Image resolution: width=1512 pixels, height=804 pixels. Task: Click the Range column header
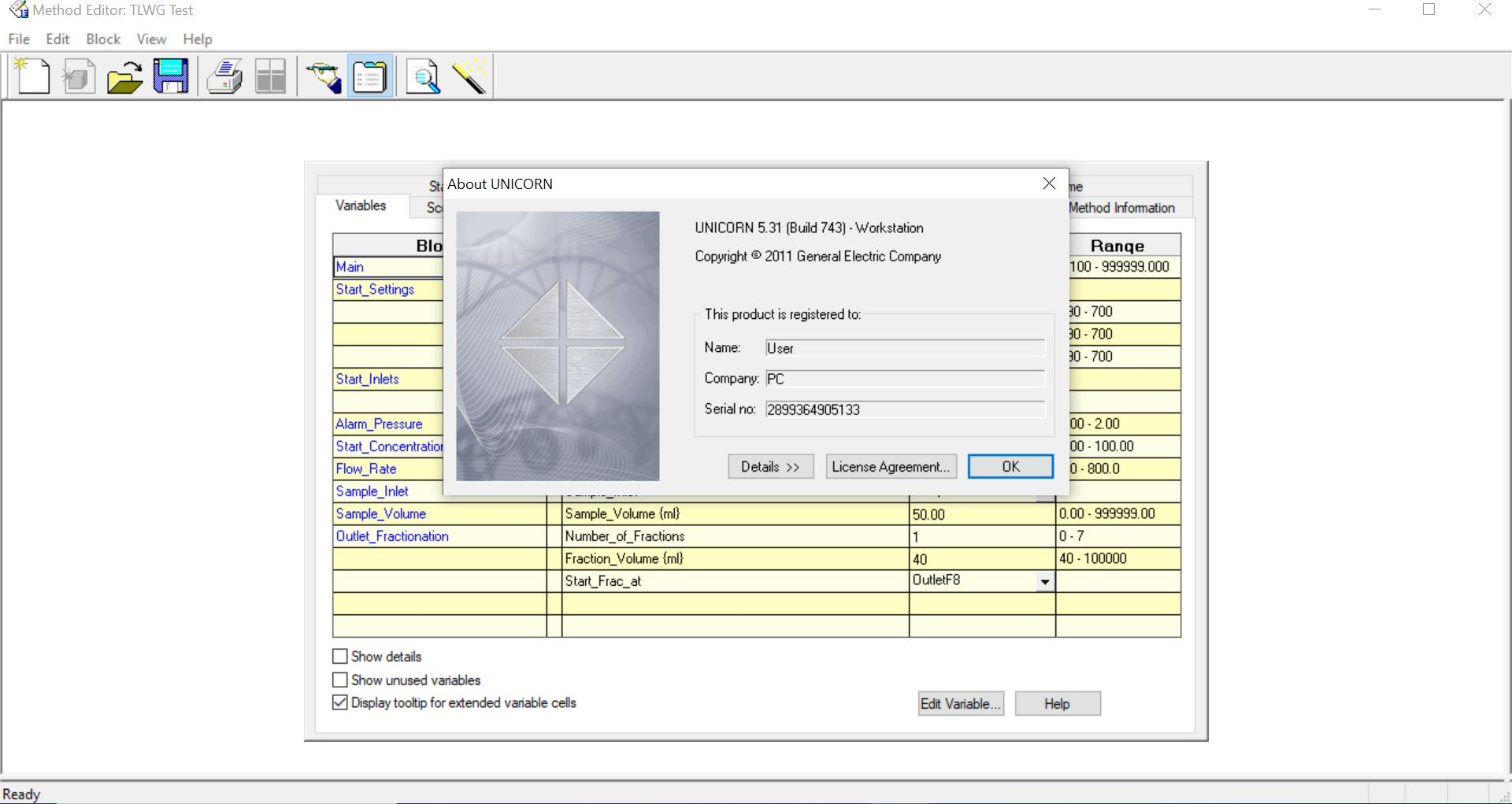coord(1124,245)
